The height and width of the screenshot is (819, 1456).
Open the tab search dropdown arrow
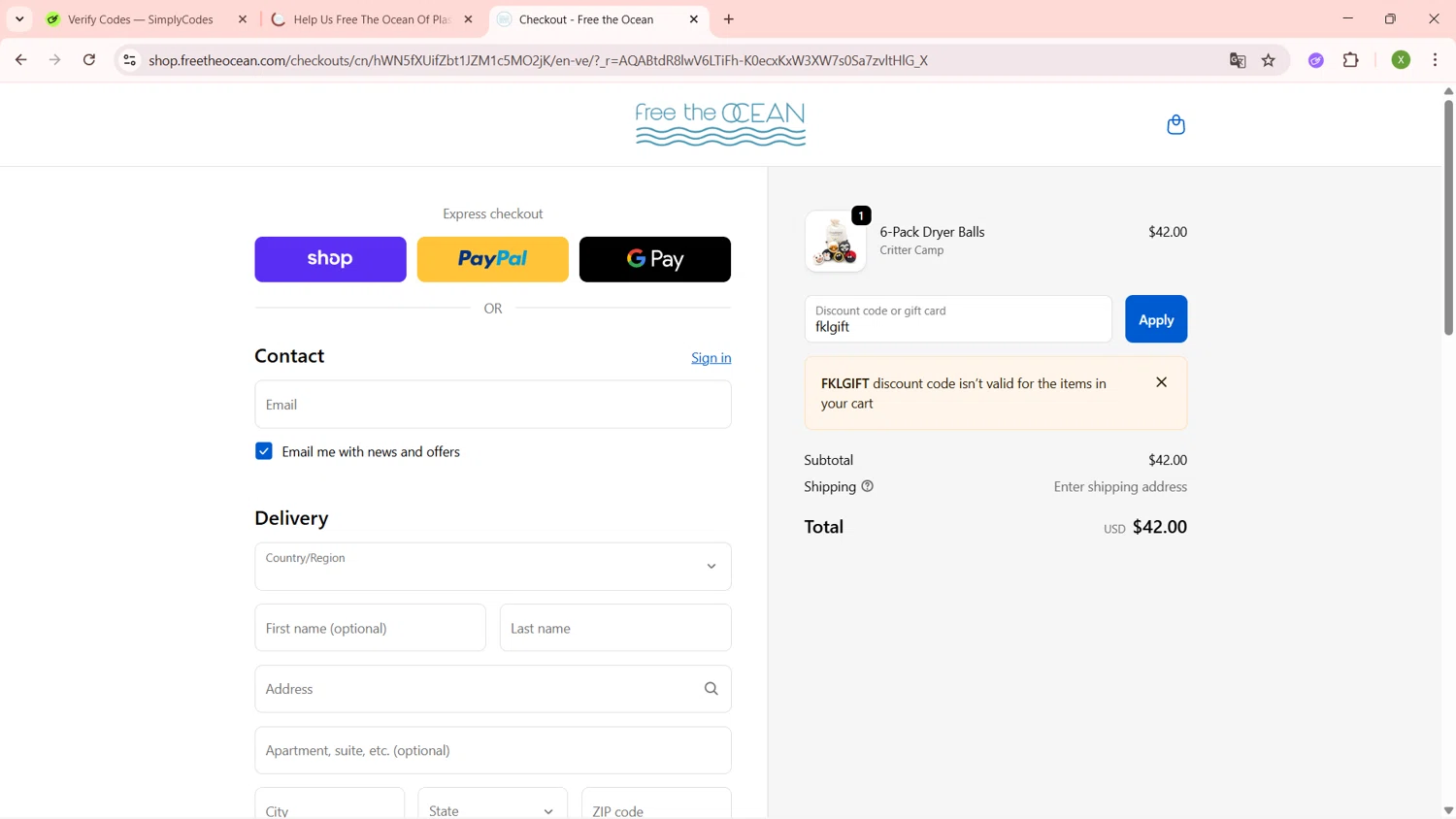pyautogui.click(x=19, y=19)
